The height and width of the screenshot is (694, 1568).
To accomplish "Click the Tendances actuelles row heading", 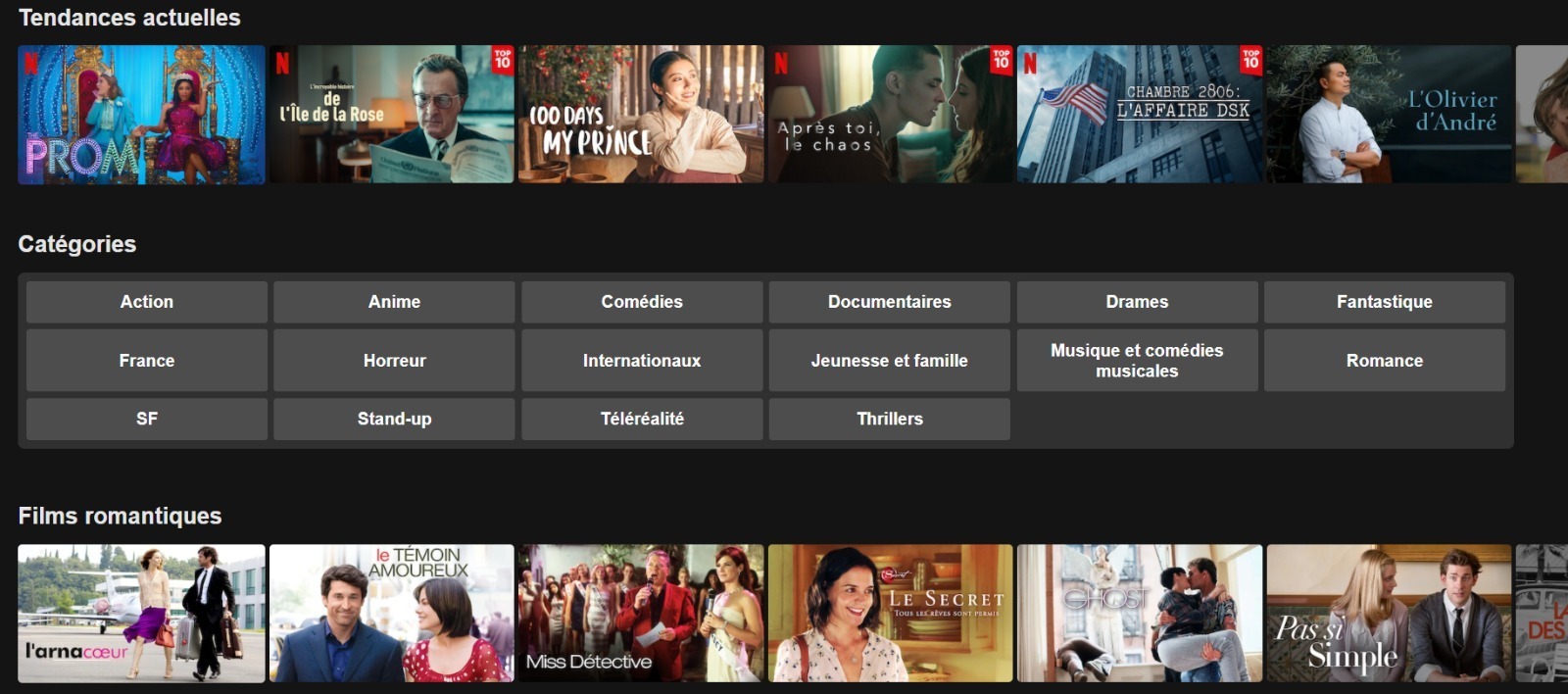I will [x=129, y=18].
